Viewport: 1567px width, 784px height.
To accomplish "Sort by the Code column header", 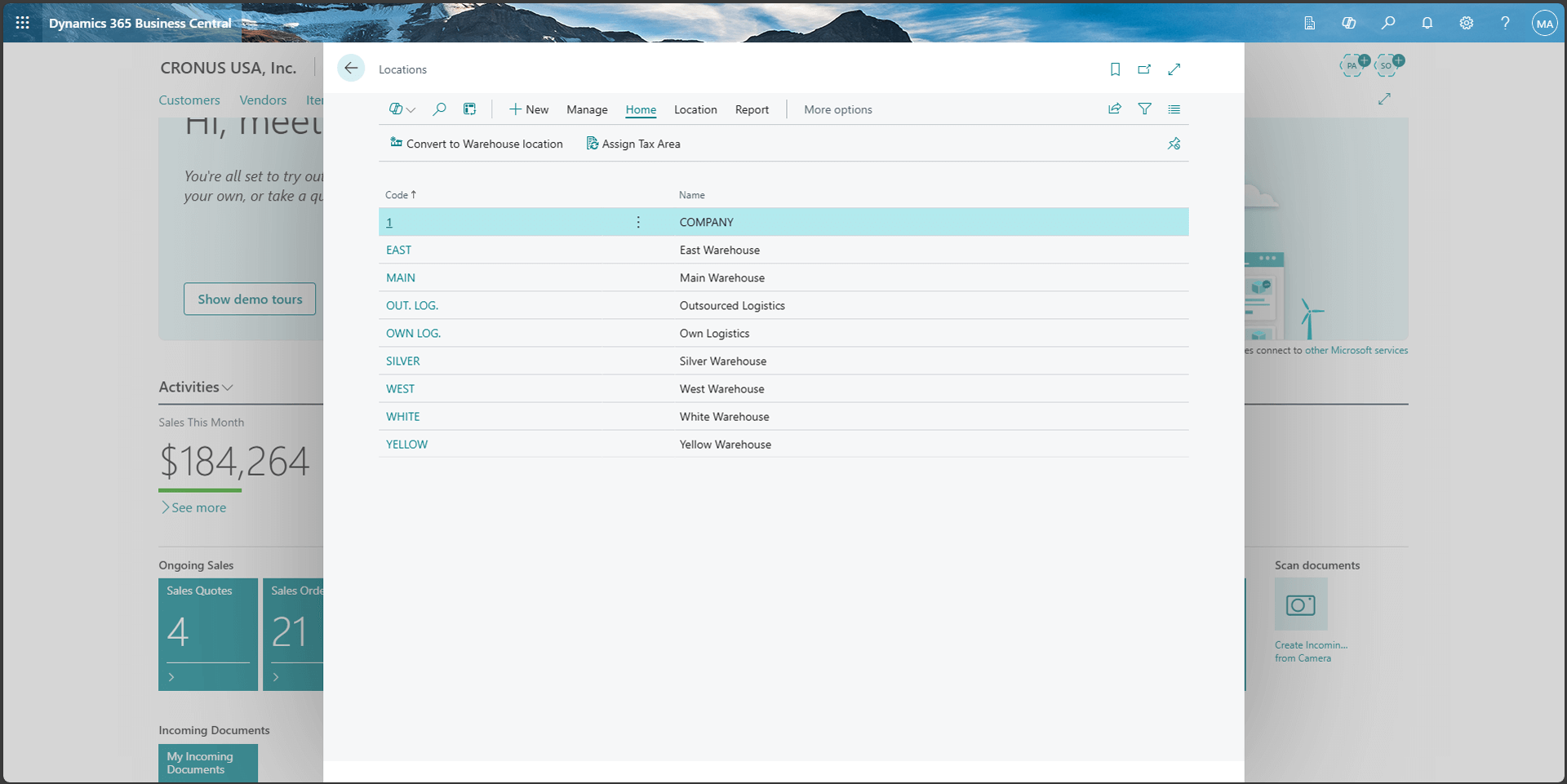I will tap(401, 195).
